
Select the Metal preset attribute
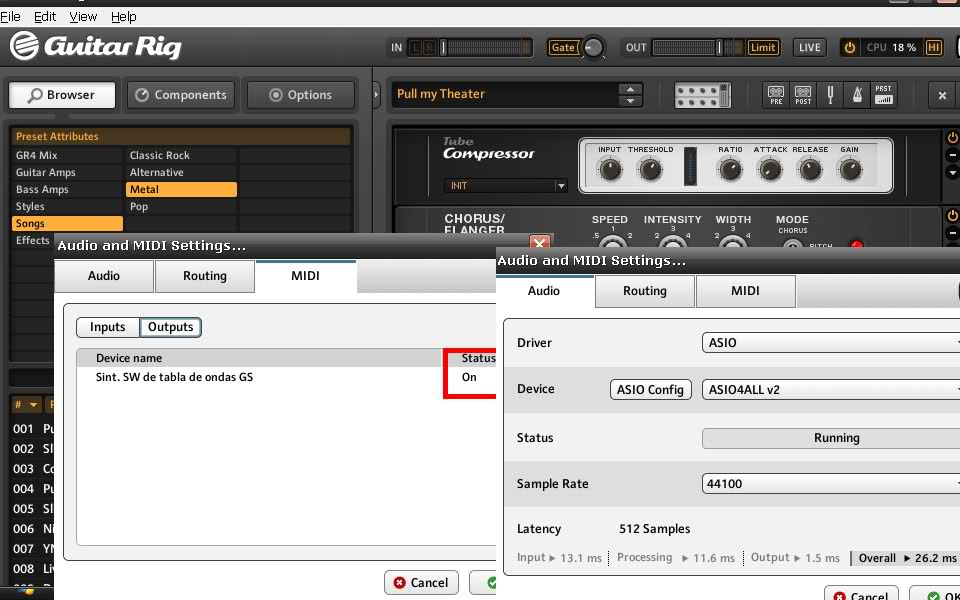pyautogui.click(x=181, y=190)
